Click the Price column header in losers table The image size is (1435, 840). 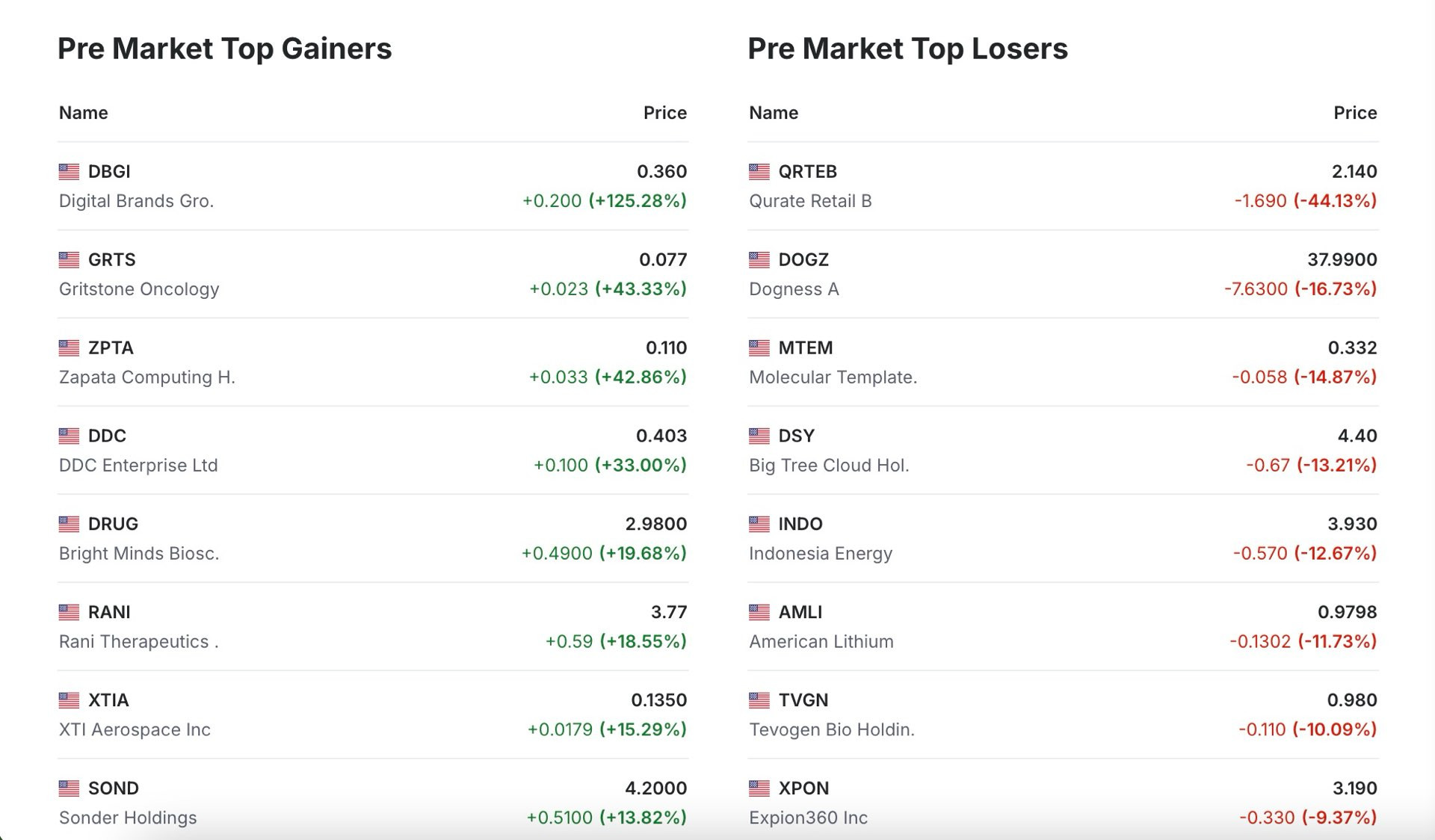(1355, 113)
